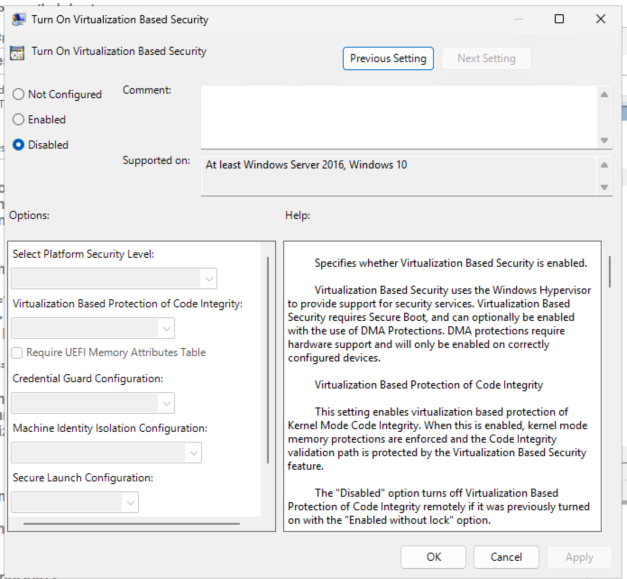
Task: Click the Comment box scroll up arrow
Action: (x=604, y=95)
